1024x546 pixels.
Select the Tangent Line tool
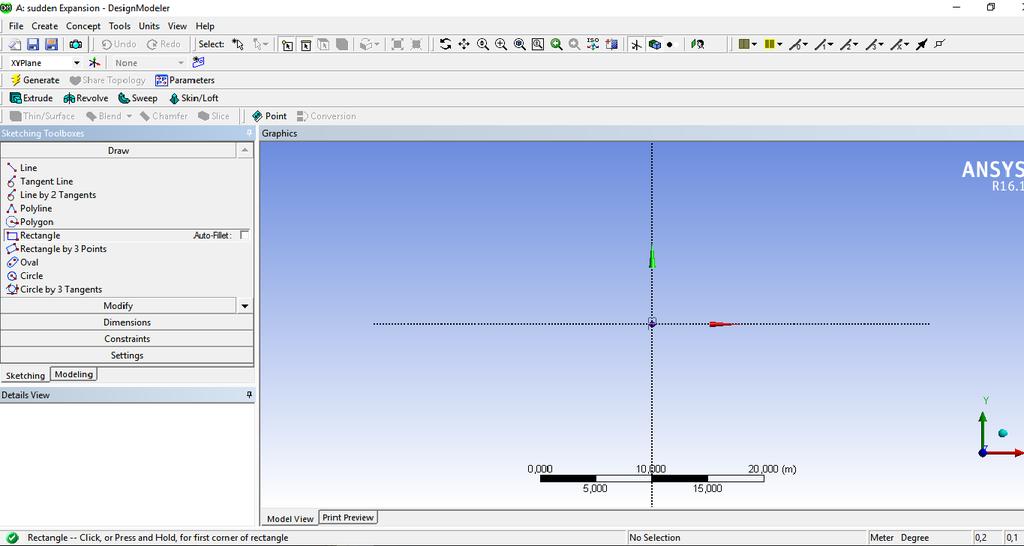pos(40,182)
